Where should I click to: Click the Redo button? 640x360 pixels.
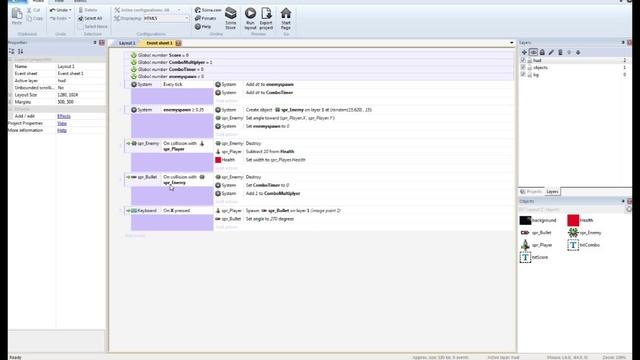(x=58, y=18)
